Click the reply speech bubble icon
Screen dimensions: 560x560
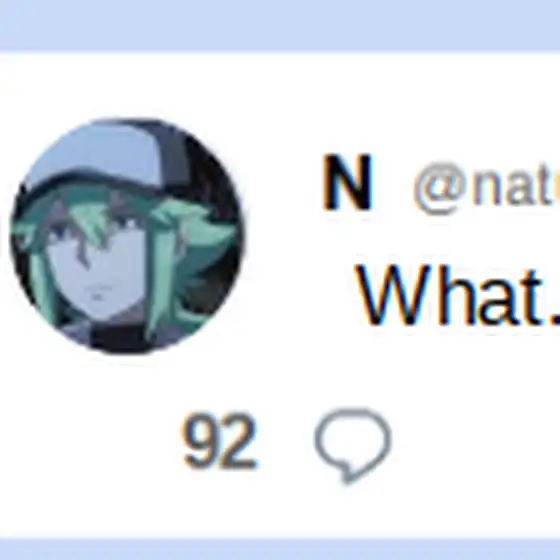tap(353, 445)
